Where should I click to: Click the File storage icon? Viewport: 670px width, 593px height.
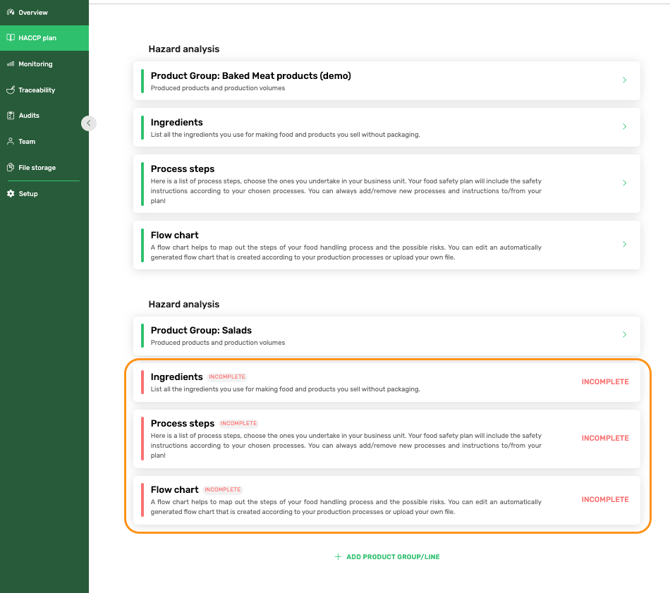(10, 167)
